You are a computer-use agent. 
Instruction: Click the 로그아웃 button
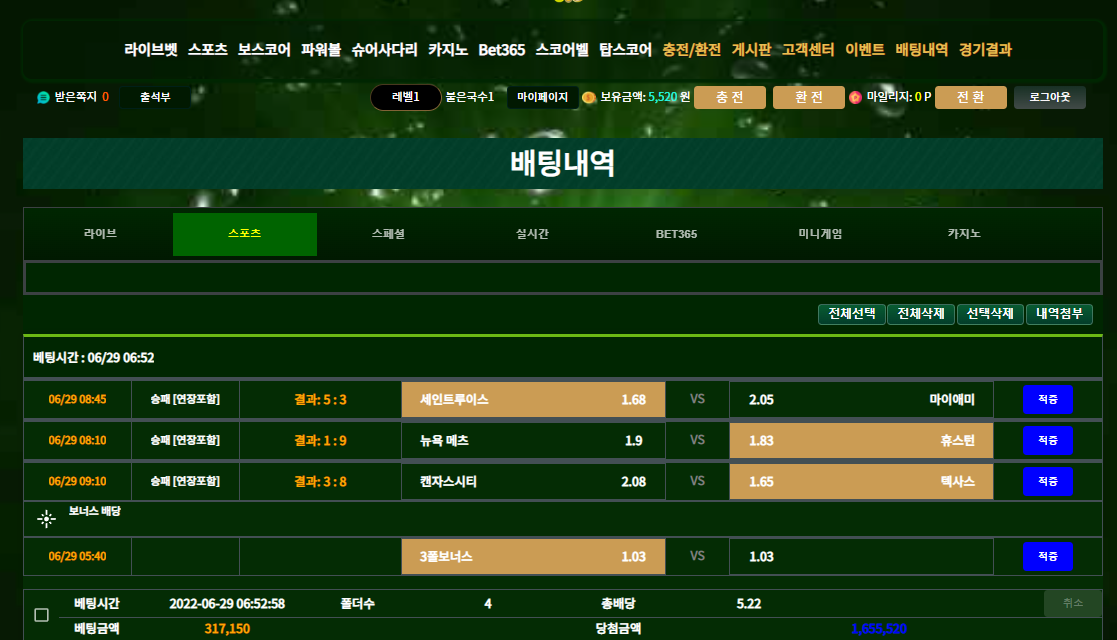tap(1049, 97)
